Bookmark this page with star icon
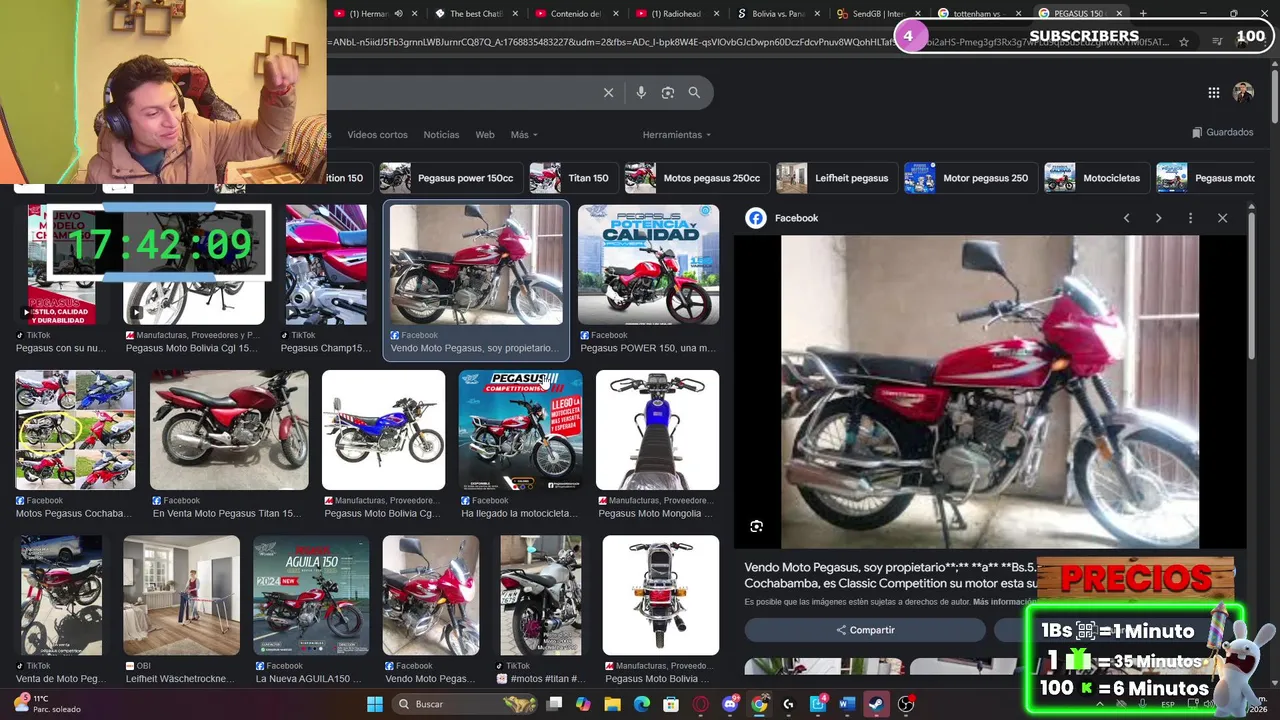The width and height of the screenshot is (1280, 720). tap(1184, 42)
